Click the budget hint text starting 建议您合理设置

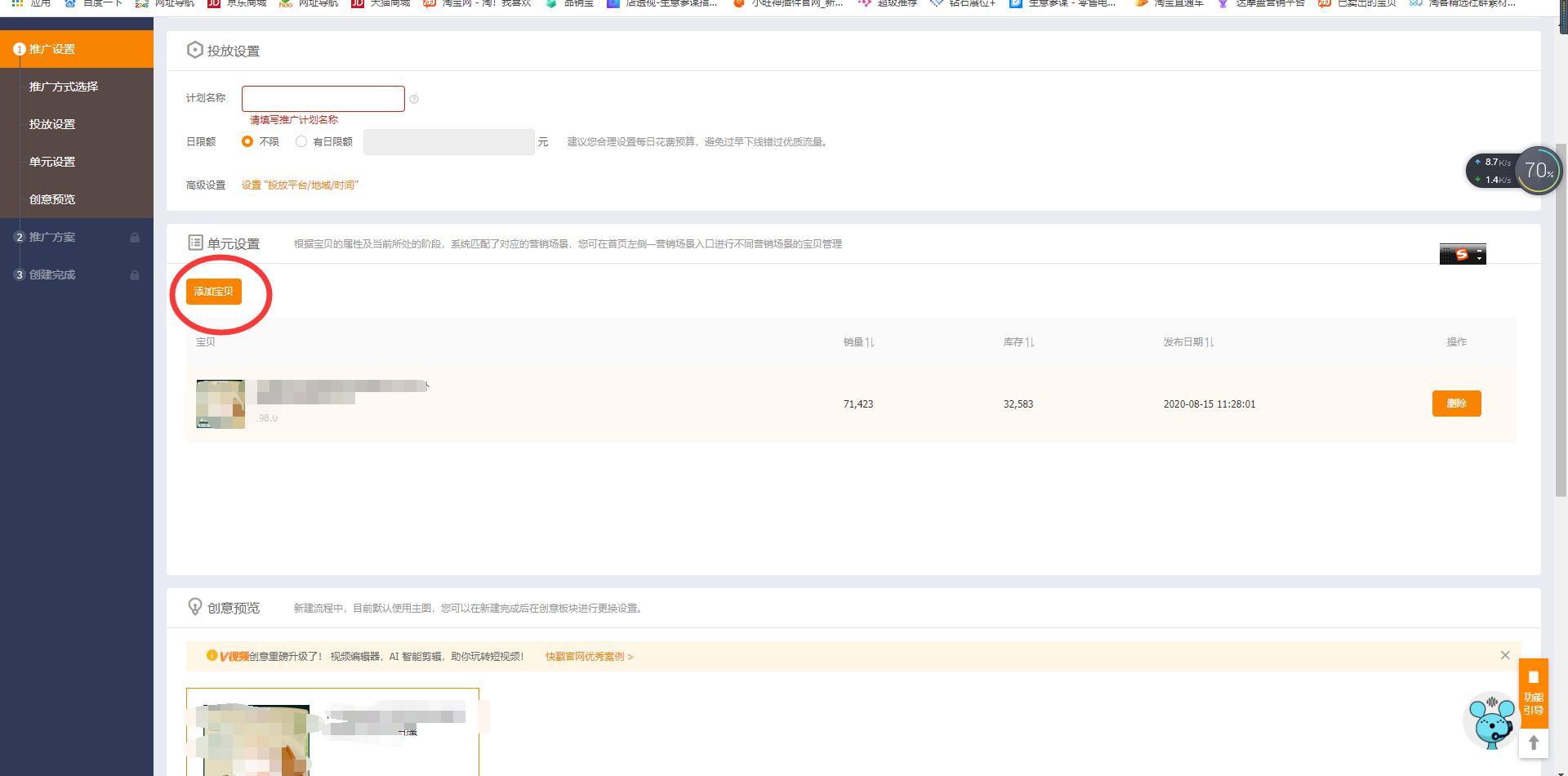699,142
